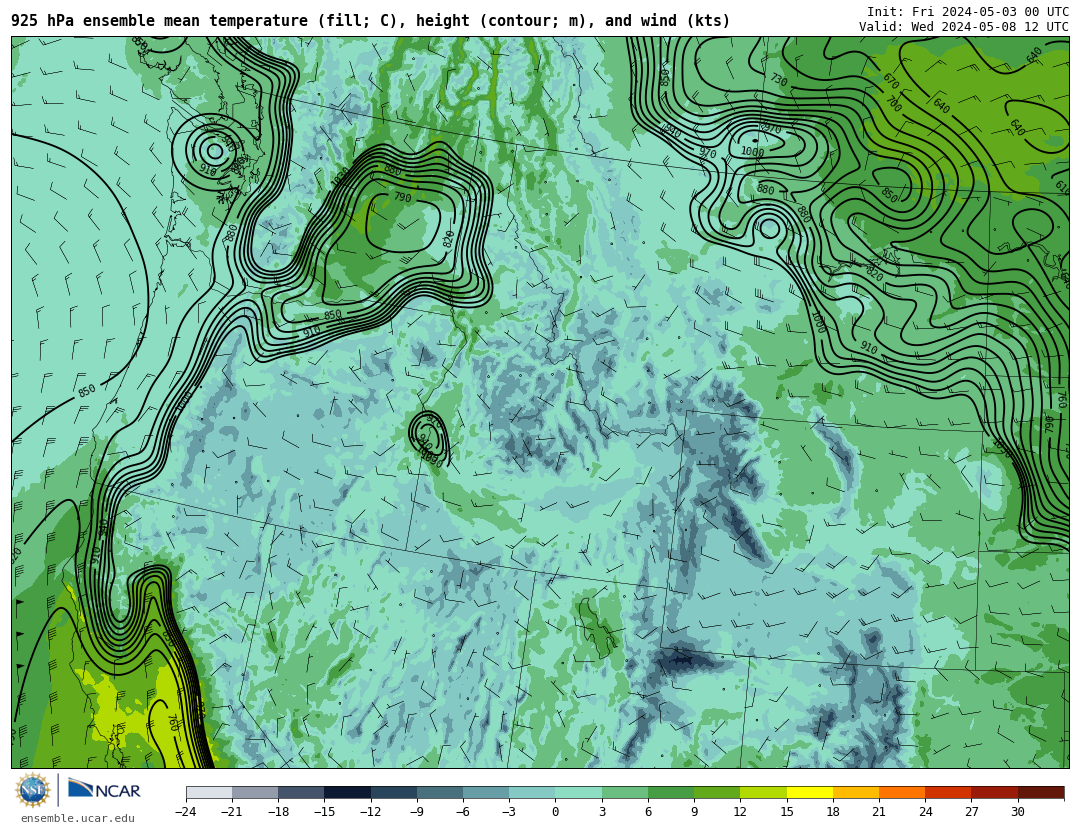Pick the color swatch between -12 and -9
The image size is (1080, 831).
click(394, 792)
